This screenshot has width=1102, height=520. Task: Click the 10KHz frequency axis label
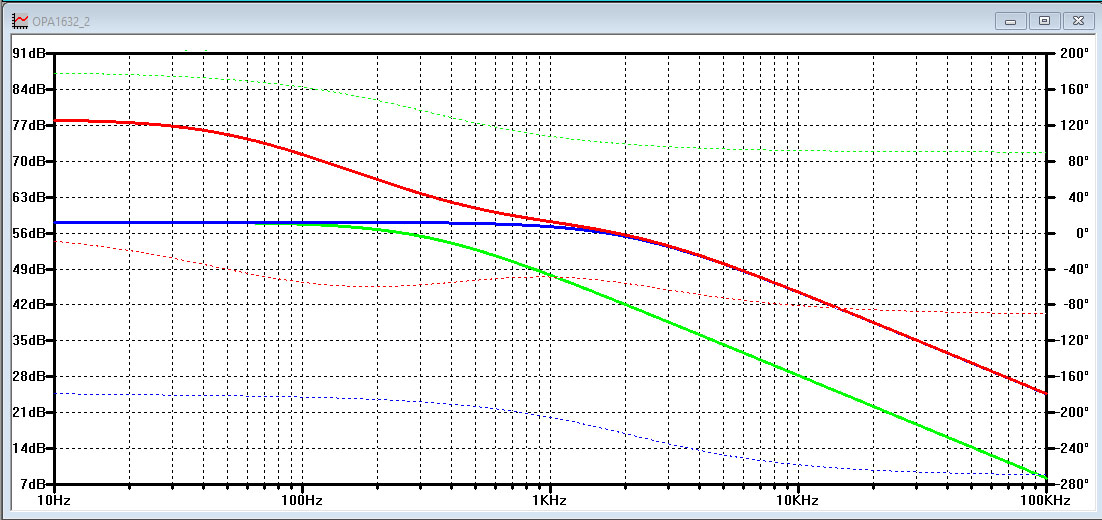pyautogui.click(x=798, y=501)
